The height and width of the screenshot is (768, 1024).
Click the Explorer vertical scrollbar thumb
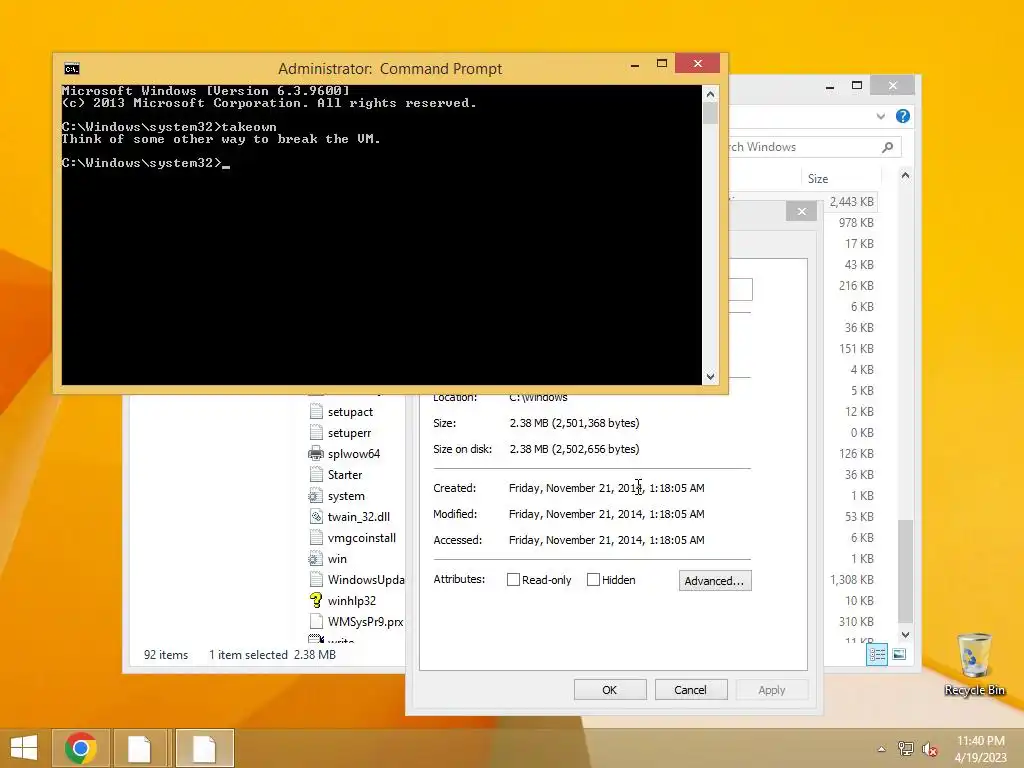(x=905, y=571)
